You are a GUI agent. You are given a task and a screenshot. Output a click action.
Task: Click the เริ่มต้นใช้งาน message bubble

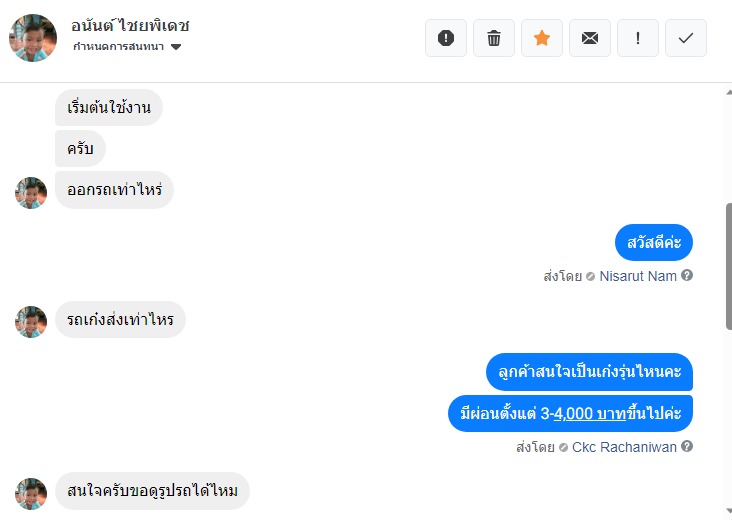[x=109, y=107]
